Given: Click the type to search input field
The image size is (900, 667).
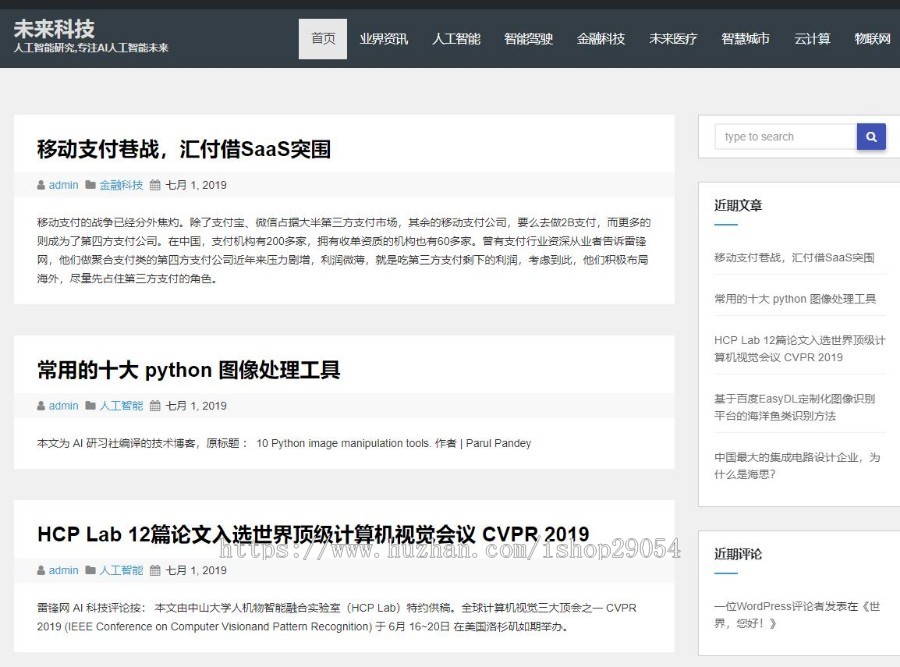Looking at the screenshot, I should coord(783,136).
